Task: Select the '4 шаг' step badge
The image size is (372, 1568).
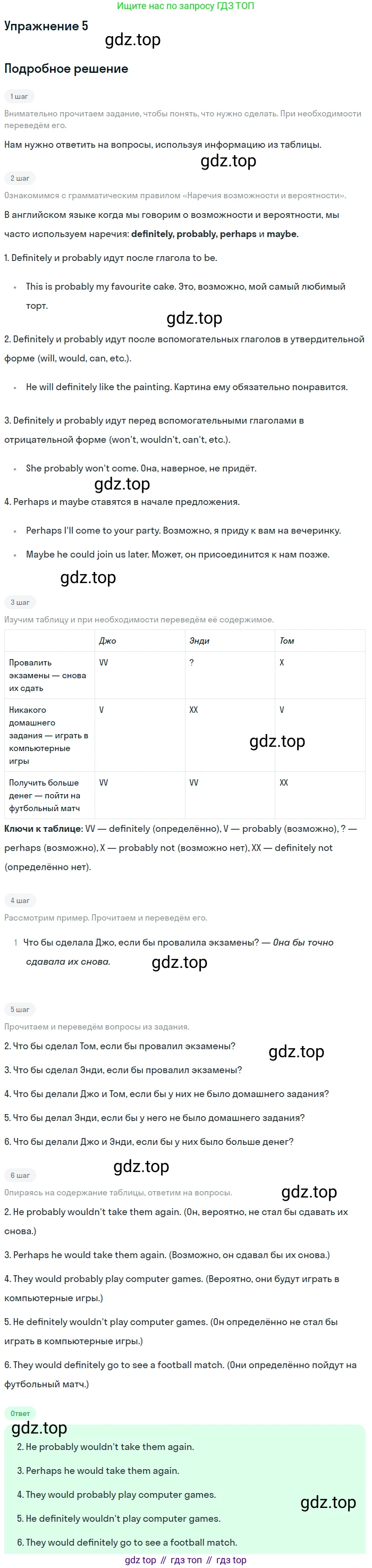Action: [20, 900]
